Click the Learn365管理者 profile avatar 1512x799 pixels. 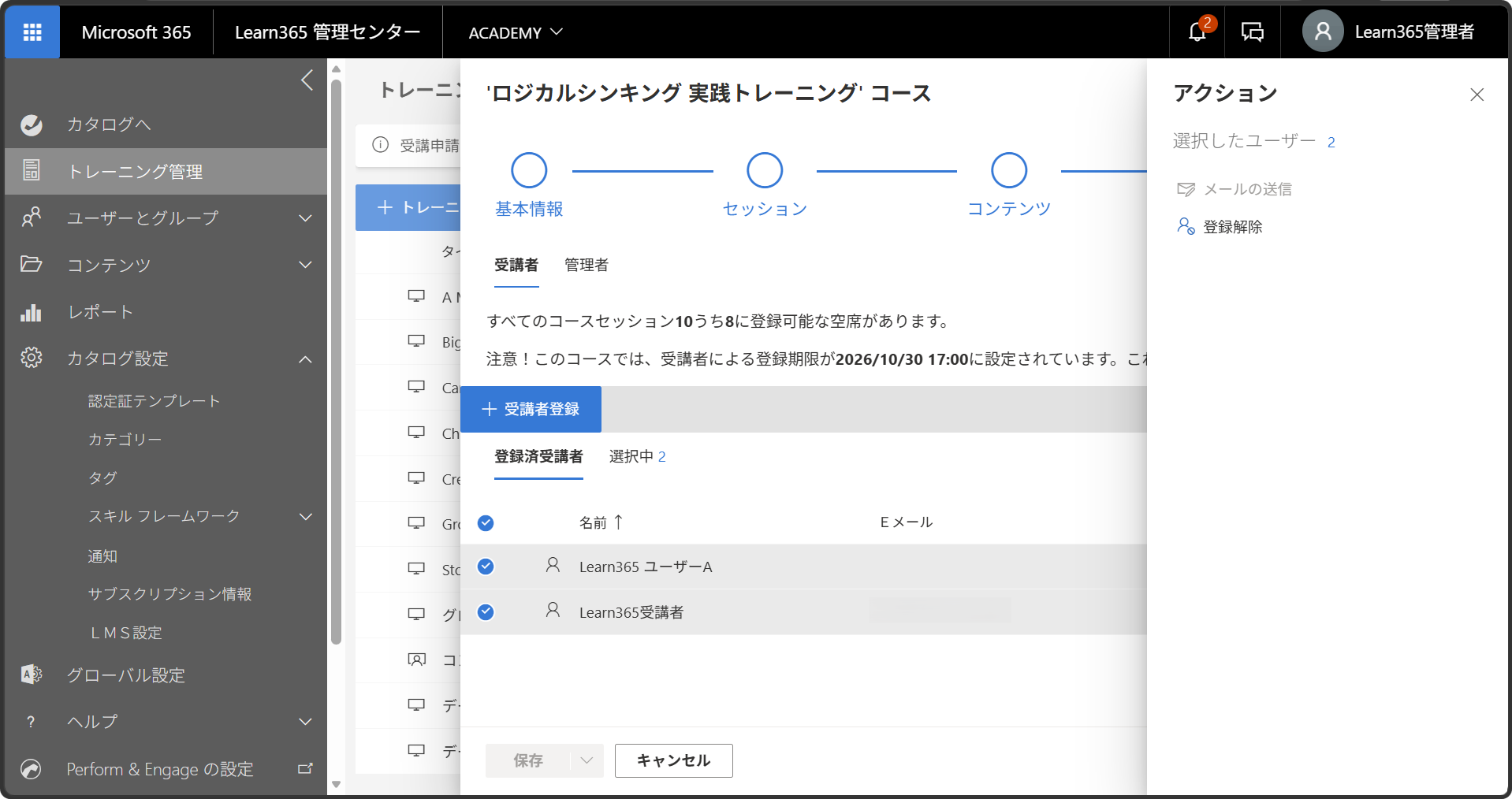[1323, 32]
